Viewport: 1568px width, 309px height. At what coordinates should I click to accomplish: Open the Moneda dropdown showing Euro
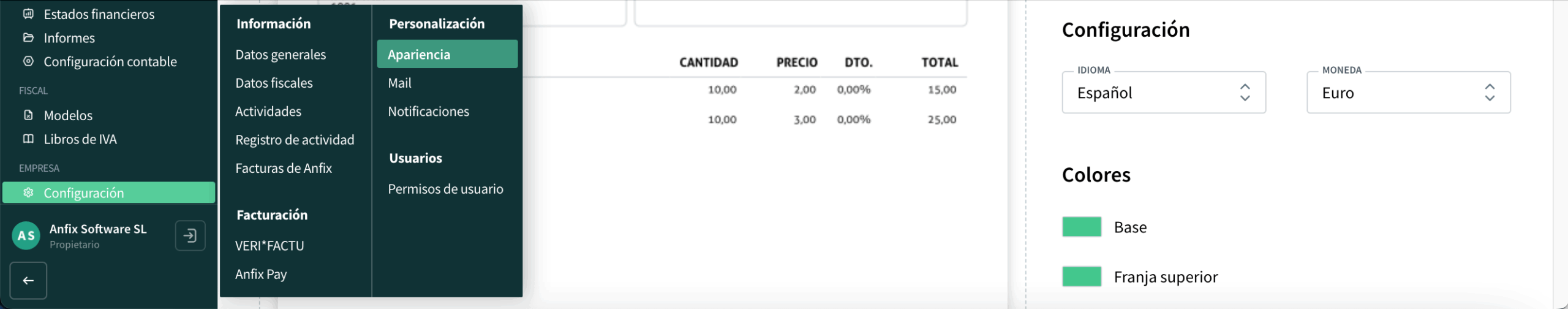[x=1408, y=93]
